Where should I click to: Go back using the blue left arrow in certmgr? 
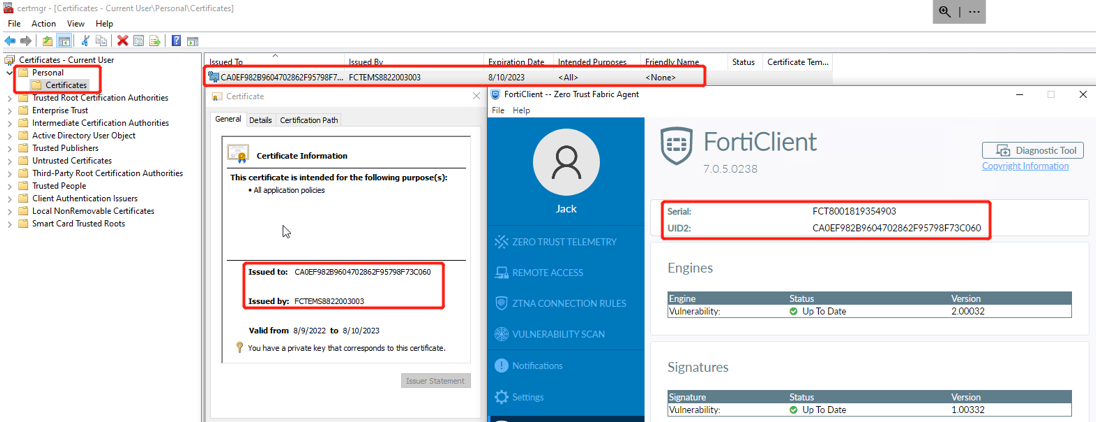(10, 41)
